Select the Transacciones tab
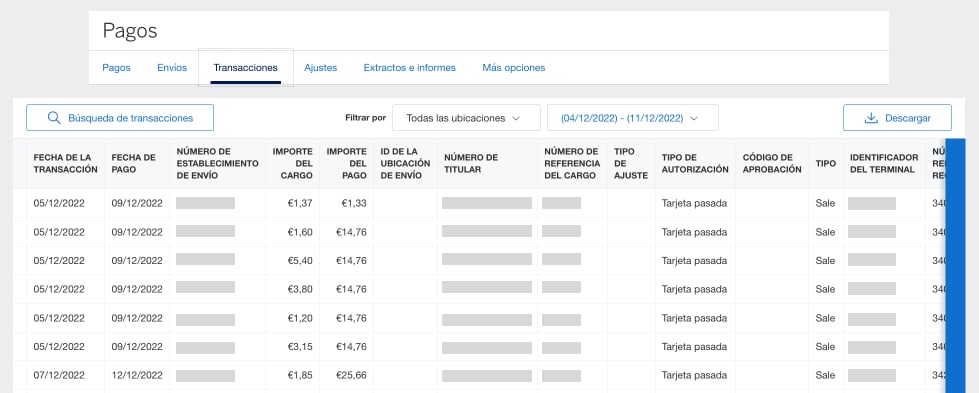 (245, 67)
